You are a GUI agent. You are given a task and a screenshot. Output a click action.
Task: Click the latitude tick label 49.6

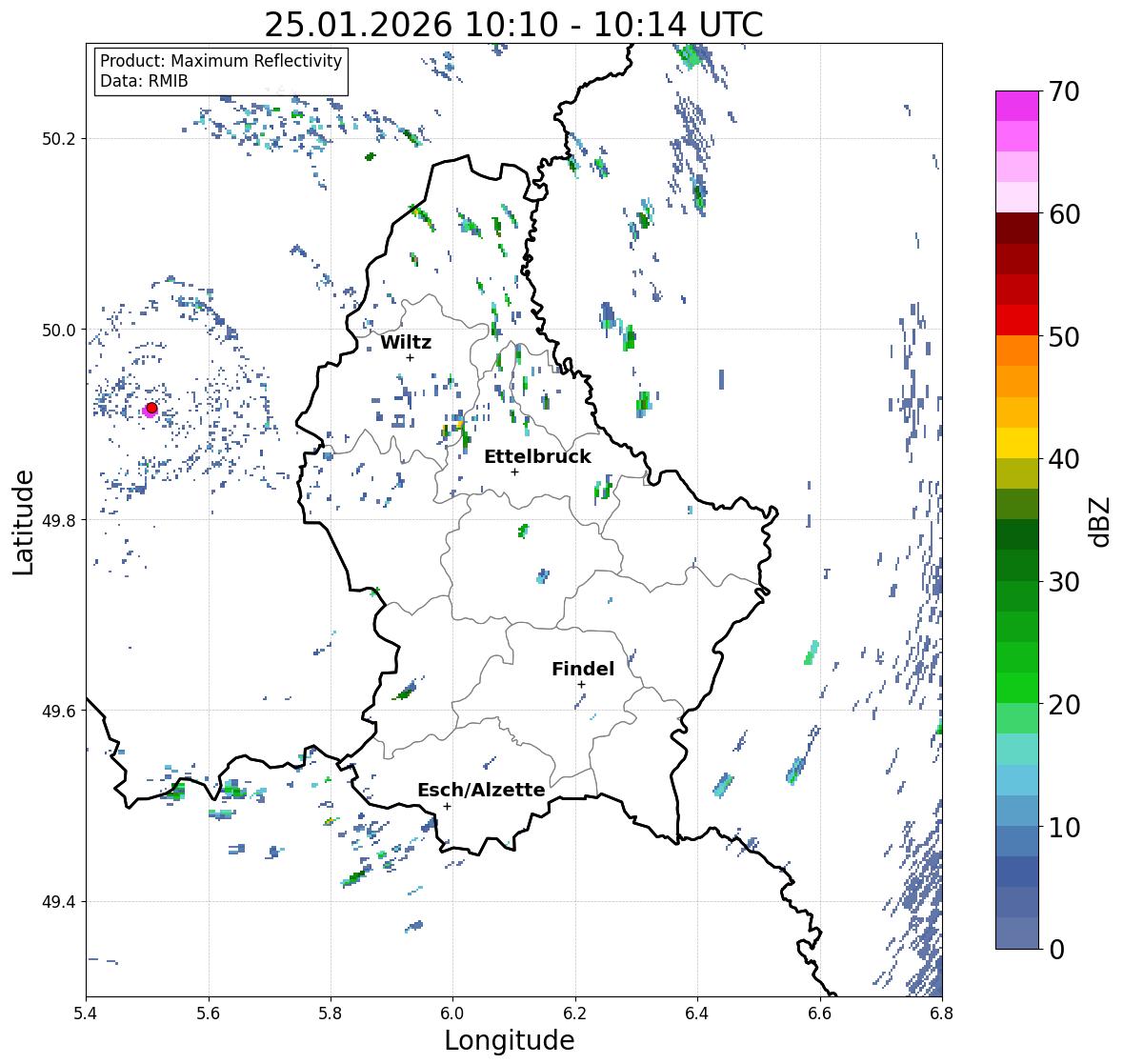click(59, 711)
